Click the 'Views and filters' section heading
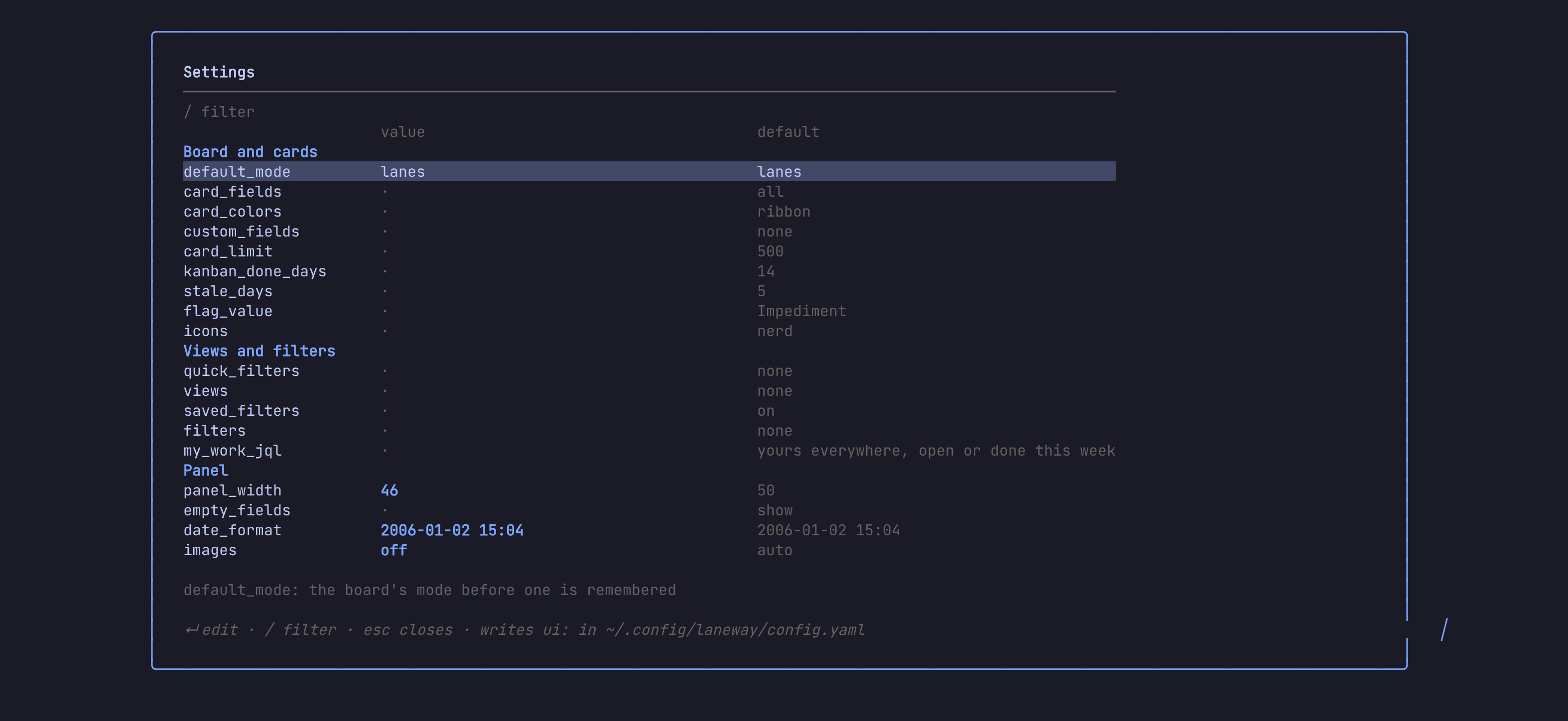This screenshot has height=721, width=1568. point(260,351)
